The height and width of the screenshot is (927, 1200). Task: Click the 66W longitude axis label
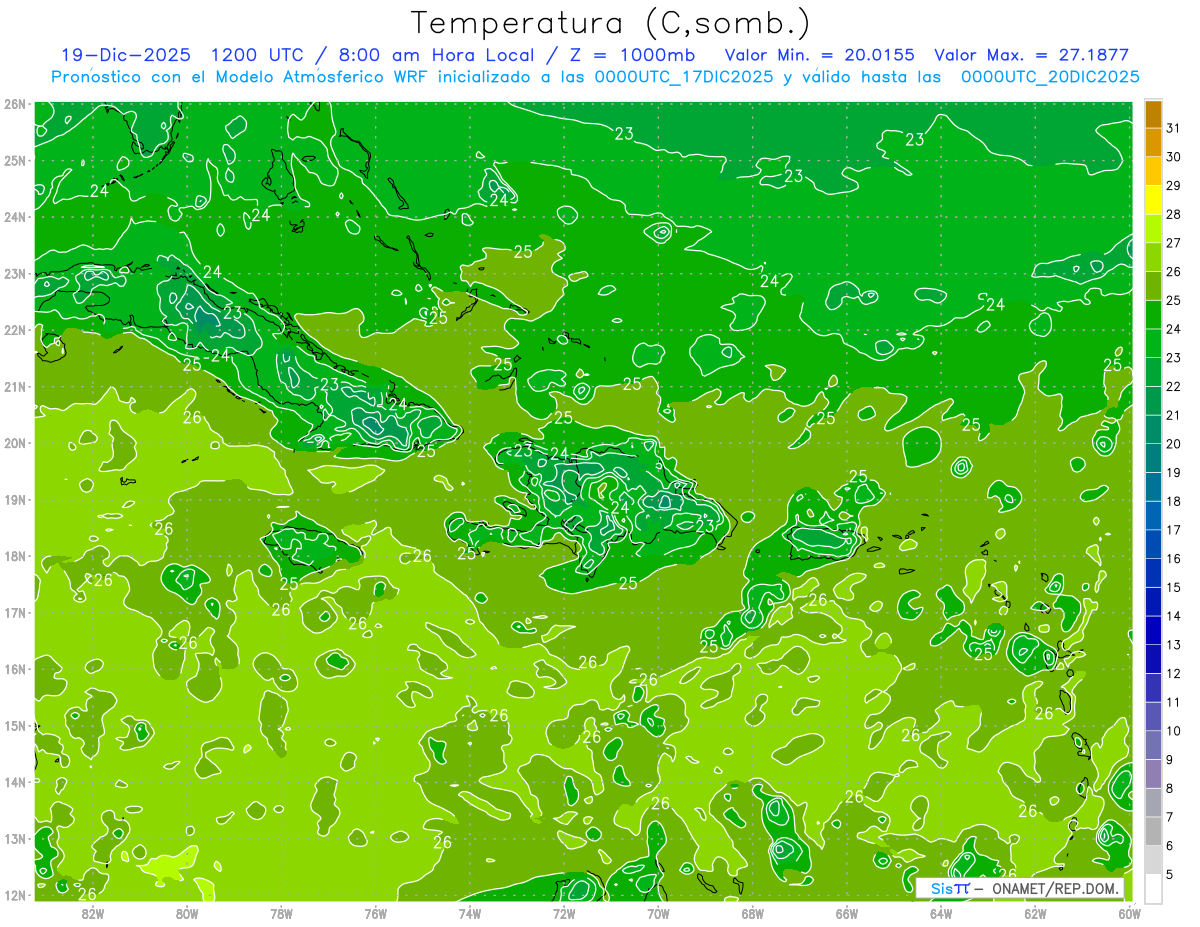(x=846, y=913)
